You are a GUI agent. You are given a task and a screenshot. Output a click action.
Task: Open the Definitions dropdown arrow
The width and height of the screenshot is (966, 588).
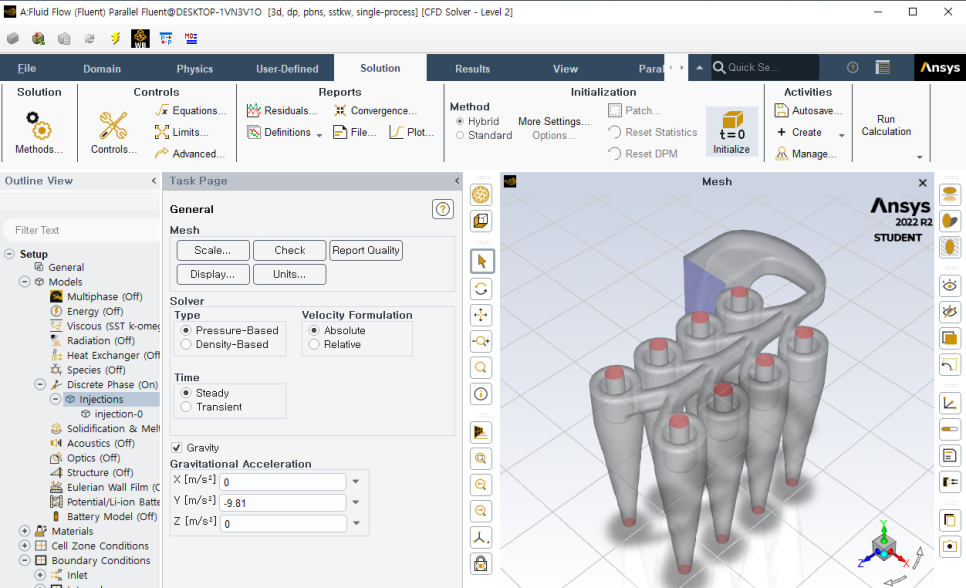click(x=319, y=134)
